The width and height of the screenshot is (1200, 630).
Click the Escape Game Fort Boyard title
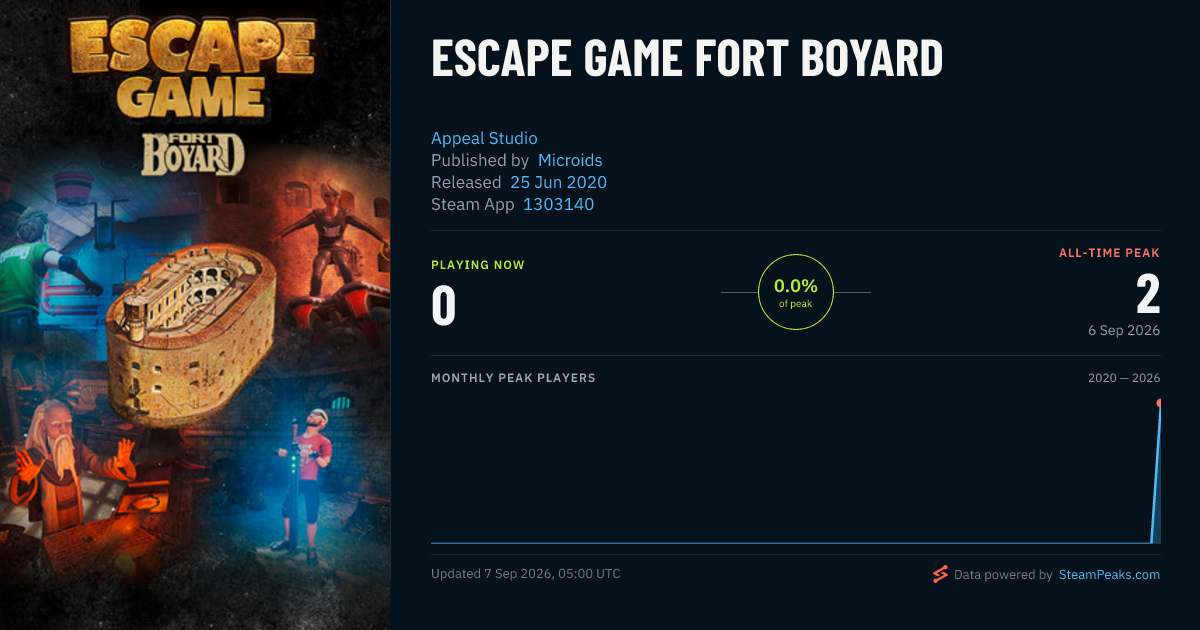(687, 59)
